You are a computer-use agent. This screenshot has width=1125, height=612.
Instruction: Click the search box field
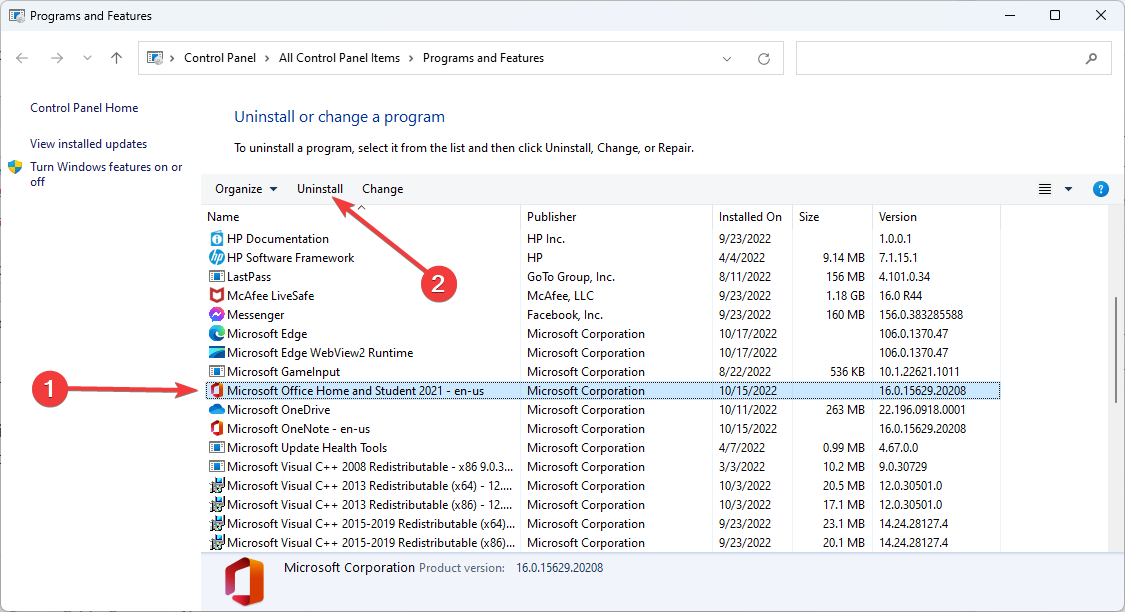954,58
